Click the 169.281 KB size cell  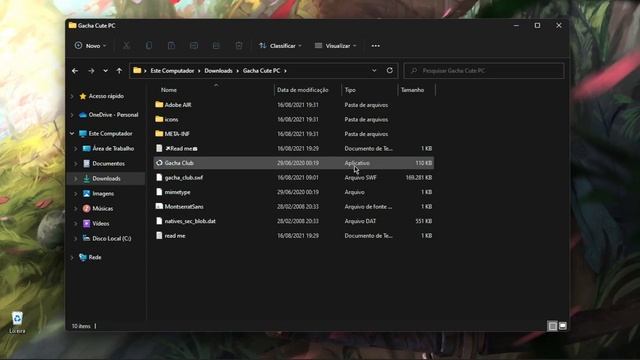[x=418, y=178]
